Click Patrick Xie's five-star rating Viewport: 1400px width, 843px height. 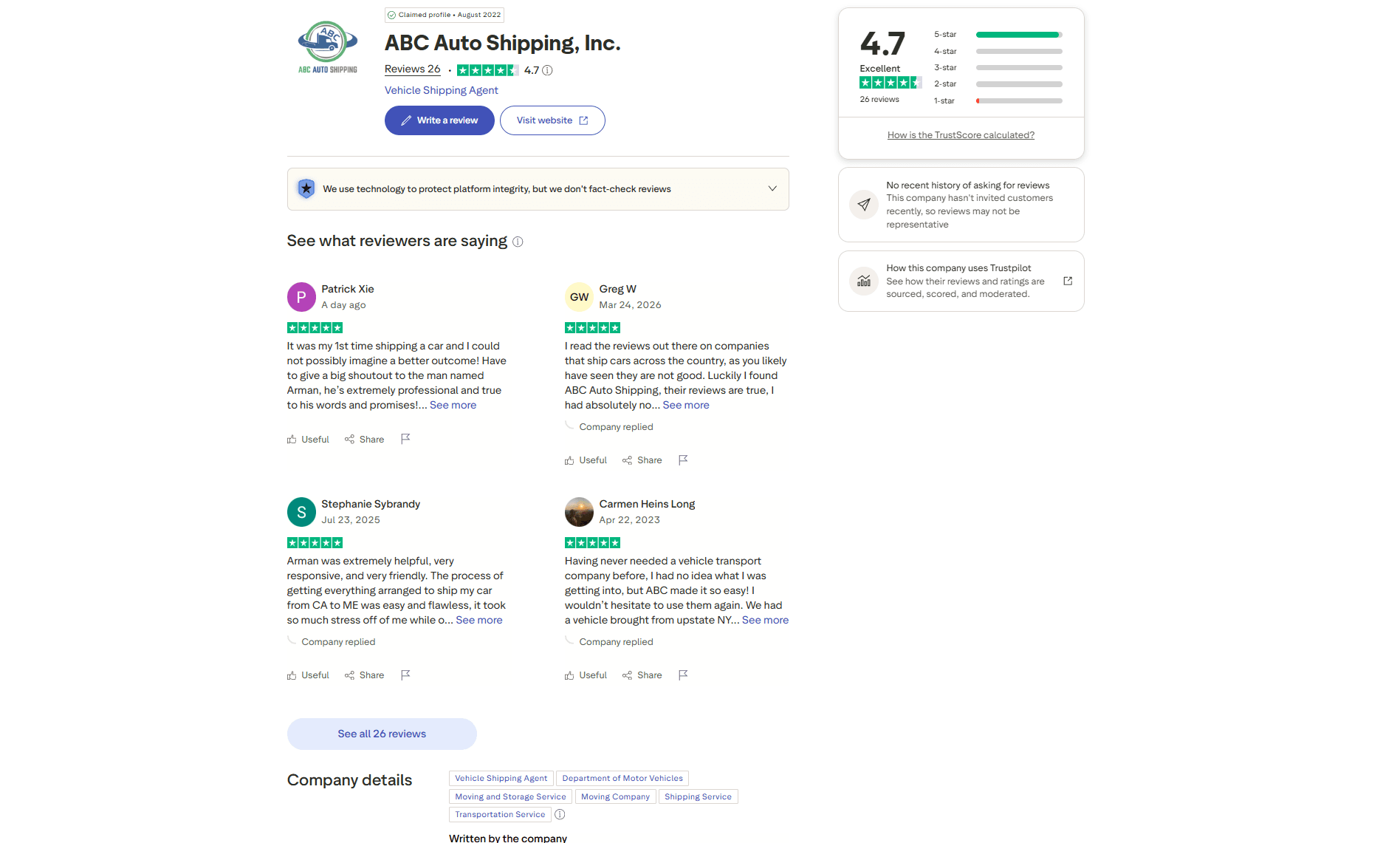[315, 327]
